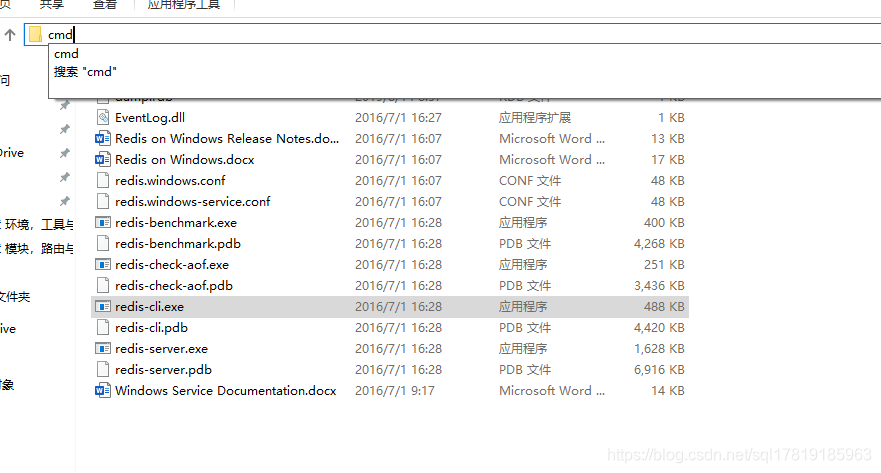This screenshot has width=881, height=473.
Task: Select redis-cli.pdb file name
Action: click(152, 328)
